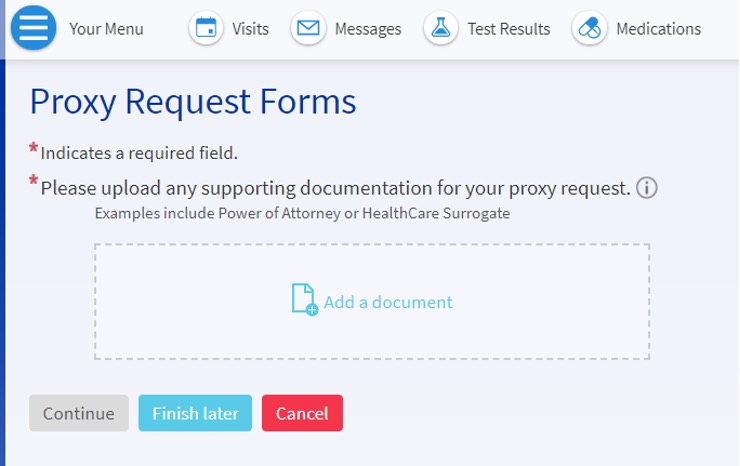740x466 pixels.
Task: Open the hamburger Your Menu icon
Action: 34,28
